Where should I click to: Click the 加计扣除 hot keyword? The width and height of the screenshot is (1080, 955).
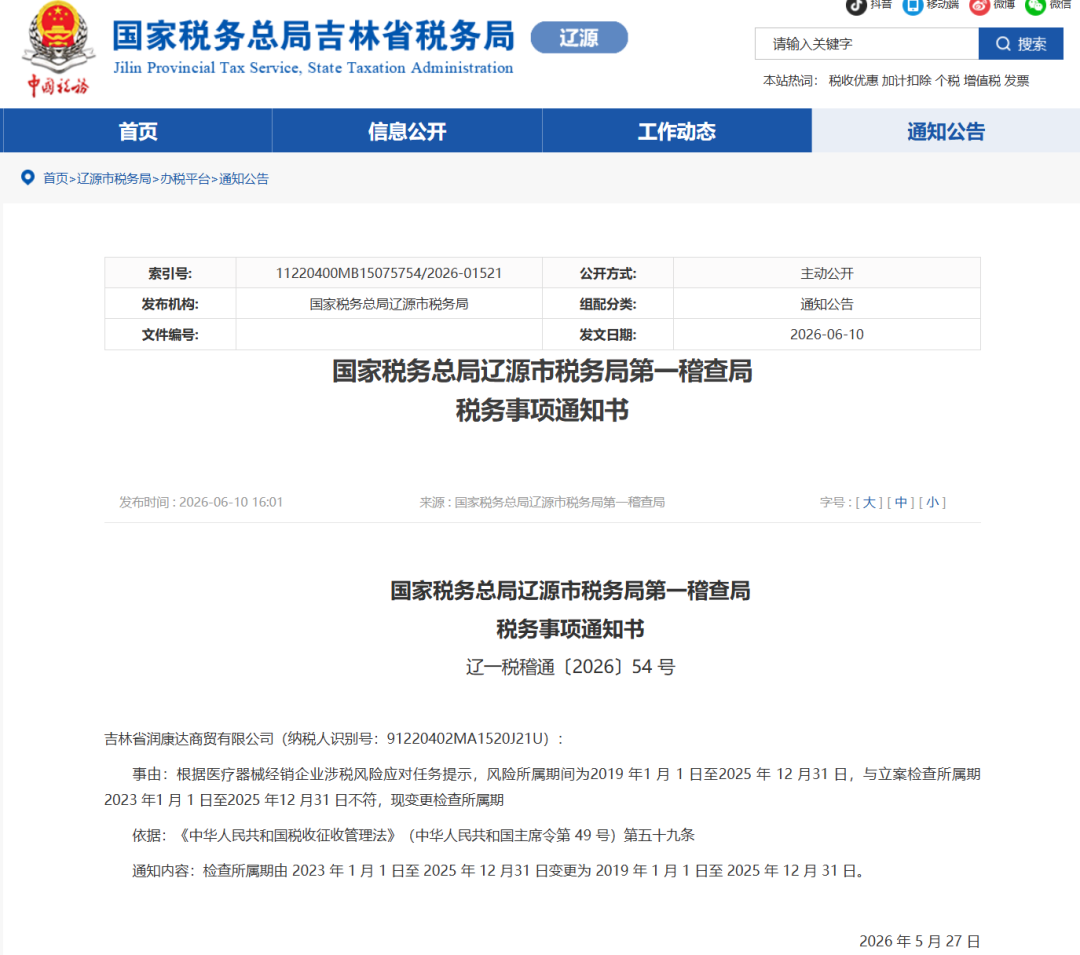tap(906, 81)
